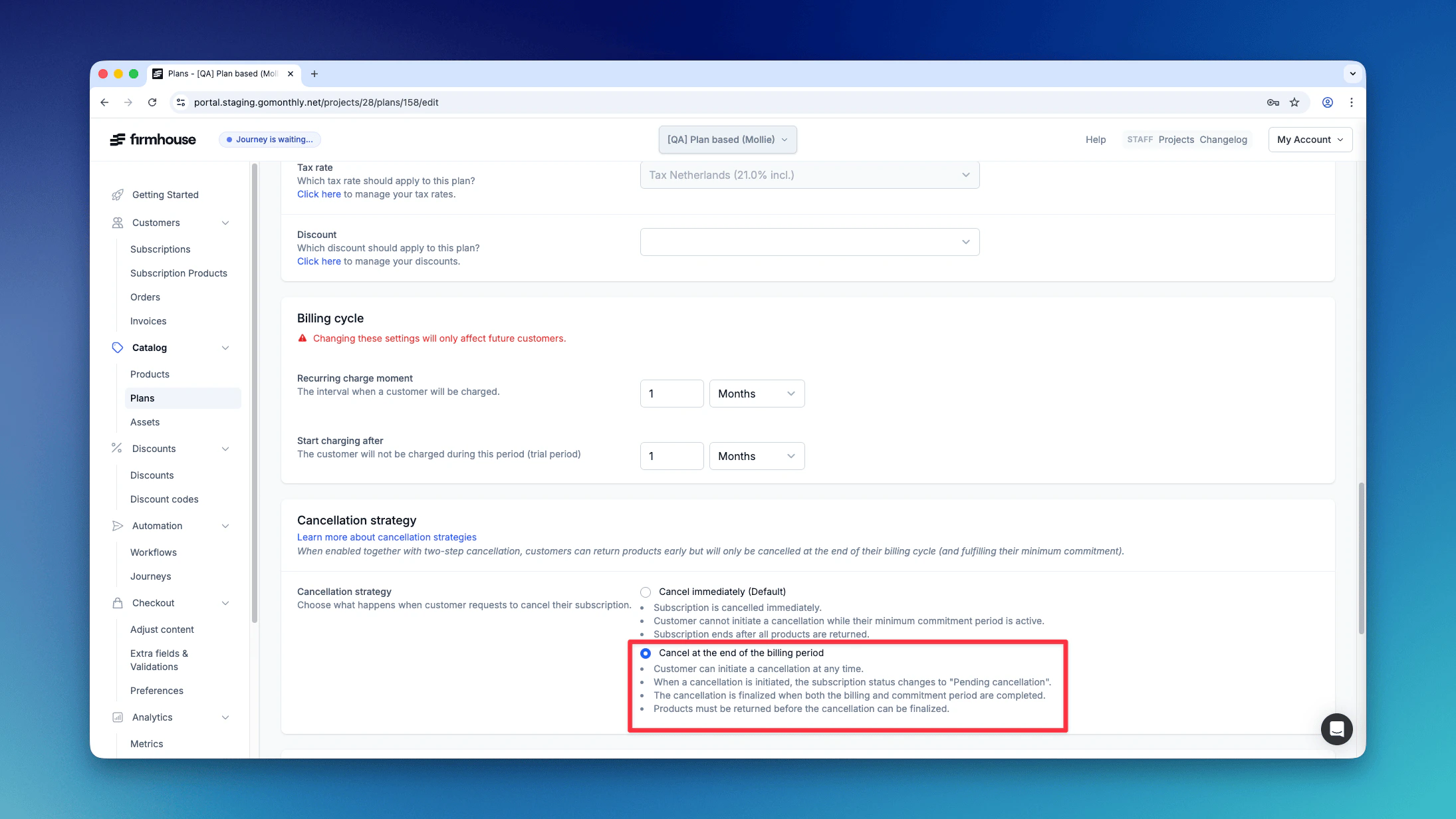Click the Start charging after number field
This screenshot has width=1456, height=819.
(x=671, y=456)
